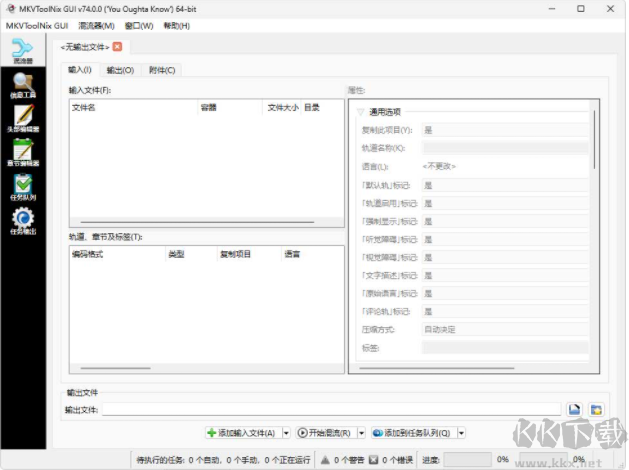Screen dimensions: 629x470
Task: Open the 开始混流 dropdown arrow
Action: coord(361,433)
